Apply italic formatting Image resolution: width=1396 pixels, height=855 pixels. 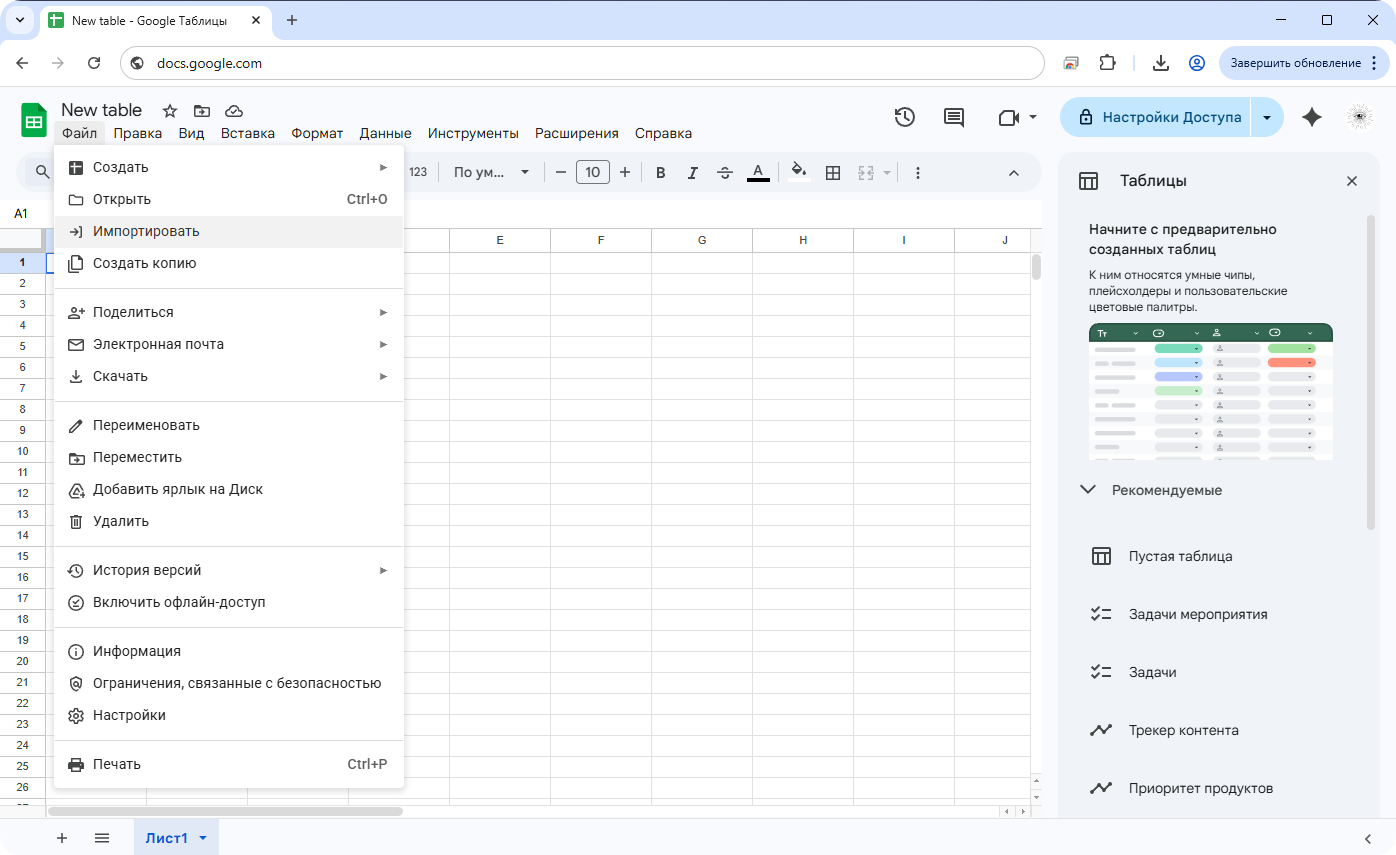tap(693, 173)
